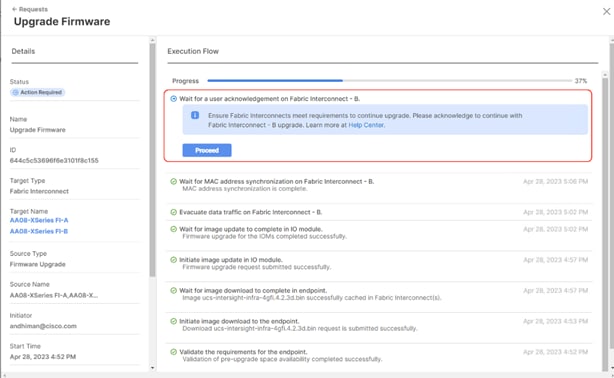
Task: Click Details panel scroll down arrow
Action: pyautogui.click(x=152, y=368)
